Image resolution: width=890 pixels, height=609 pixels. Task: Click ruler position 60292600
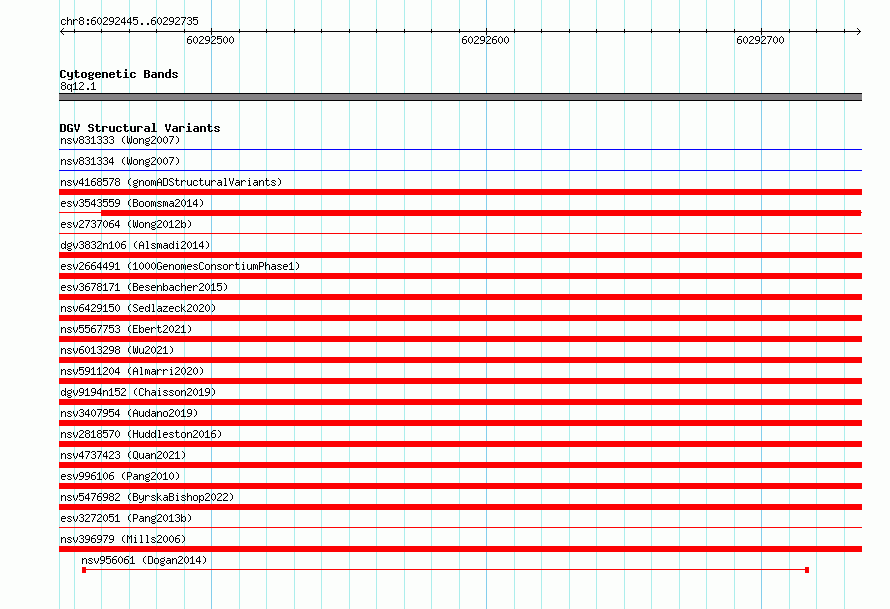click(x=485, y=40)
